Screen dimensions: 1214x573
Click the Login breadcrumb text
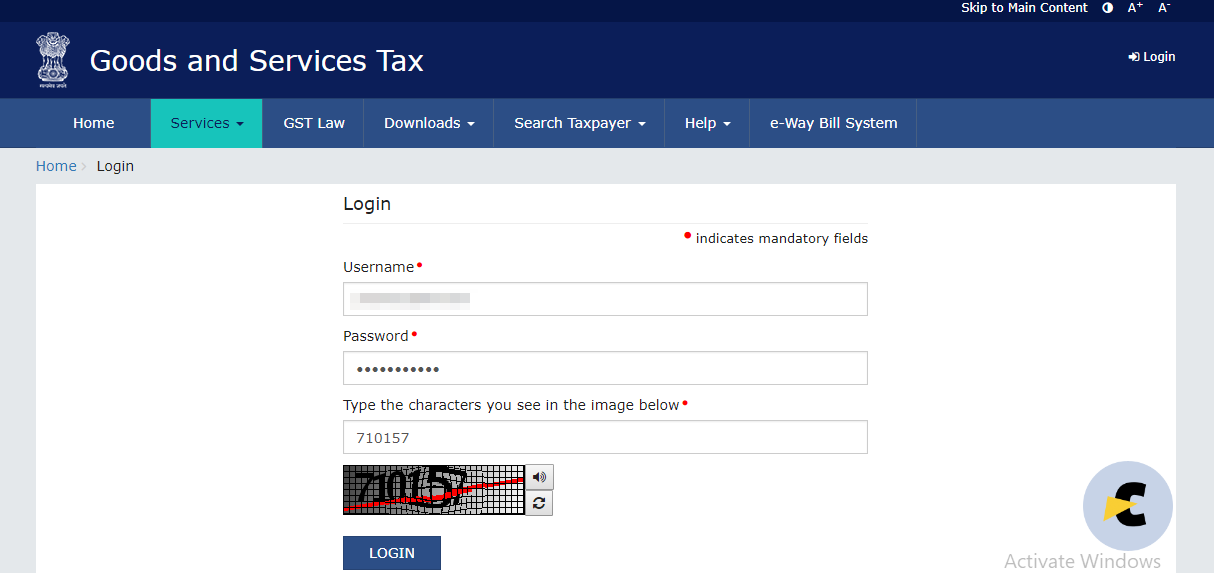pyautogui.click(x=115, y=166)
